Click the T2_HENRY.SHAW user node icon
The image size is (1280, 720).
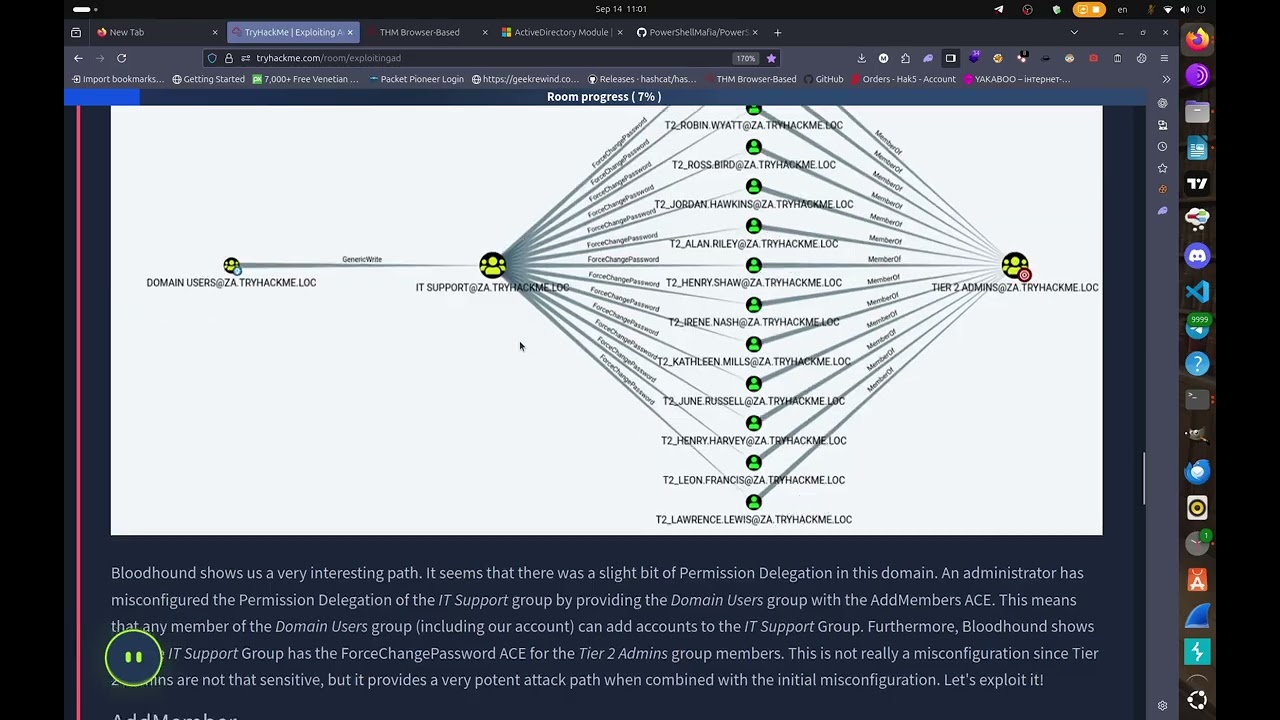coord(753,266)
